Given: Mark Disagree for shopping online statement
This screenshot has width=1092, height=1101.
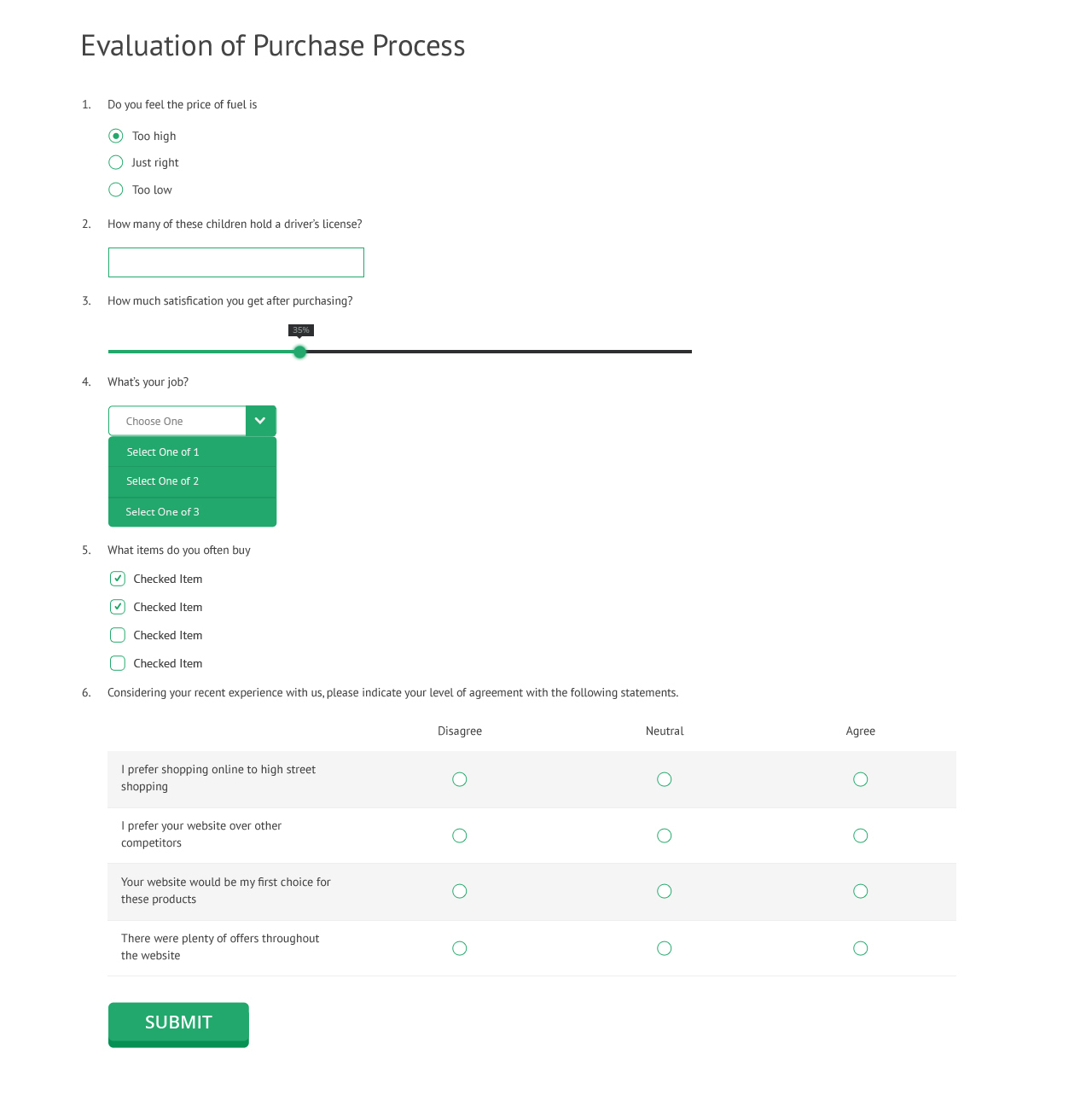Looking at the screenshot, I should point(460,779).
